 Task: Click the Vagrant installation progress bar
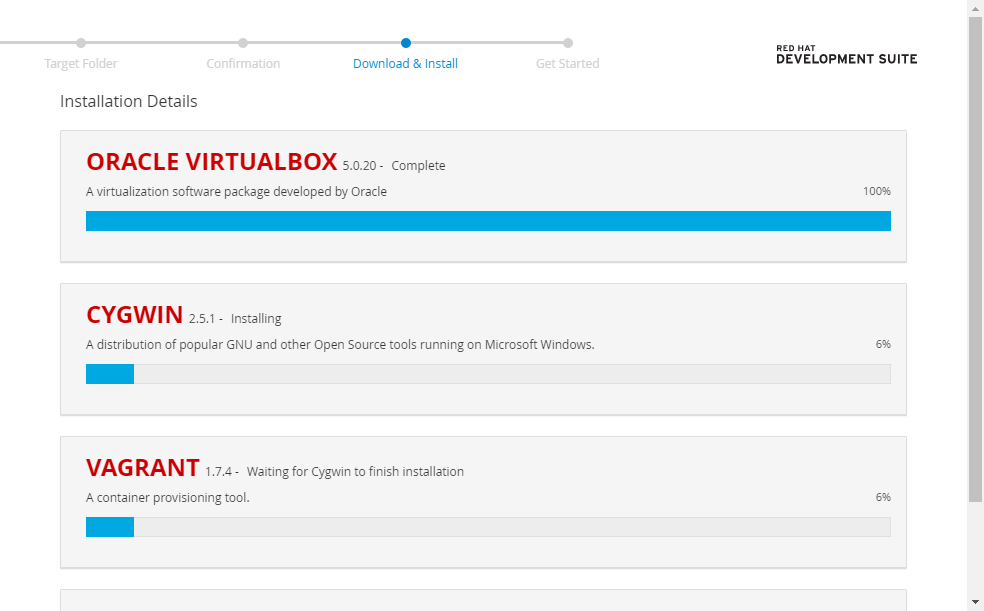[x=488, y=527]
